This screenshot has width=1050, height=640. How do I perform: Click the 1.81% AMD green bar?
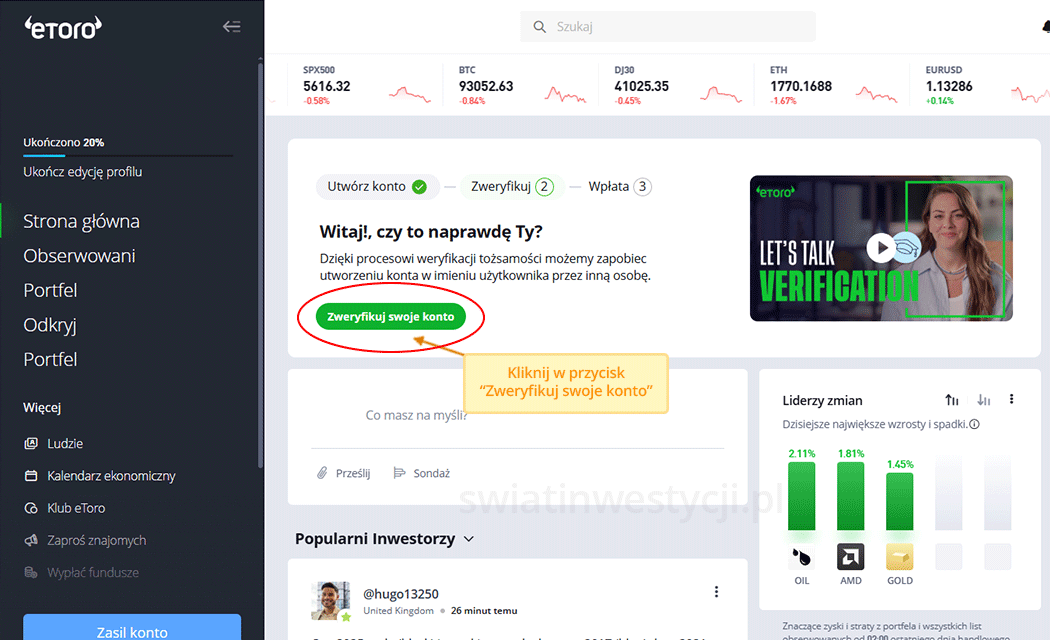(850, 496)
